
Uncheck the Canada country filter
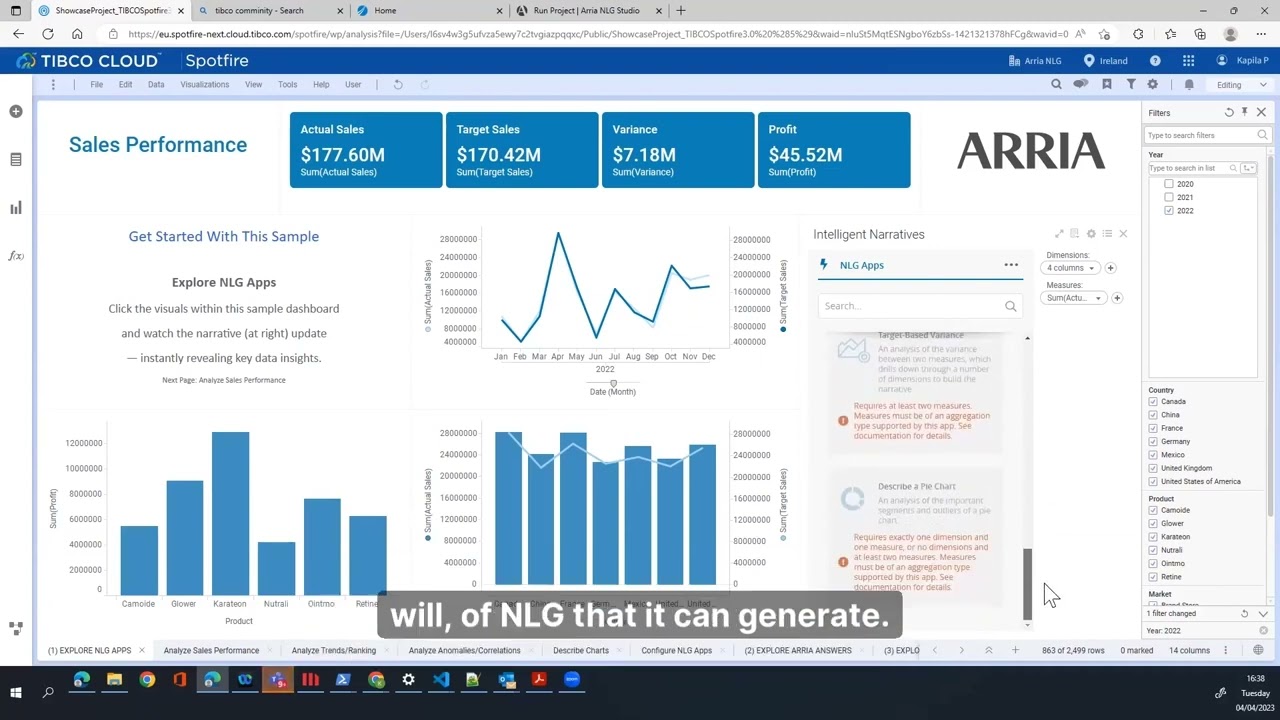pyautogui.click(x=1153, y=402)
